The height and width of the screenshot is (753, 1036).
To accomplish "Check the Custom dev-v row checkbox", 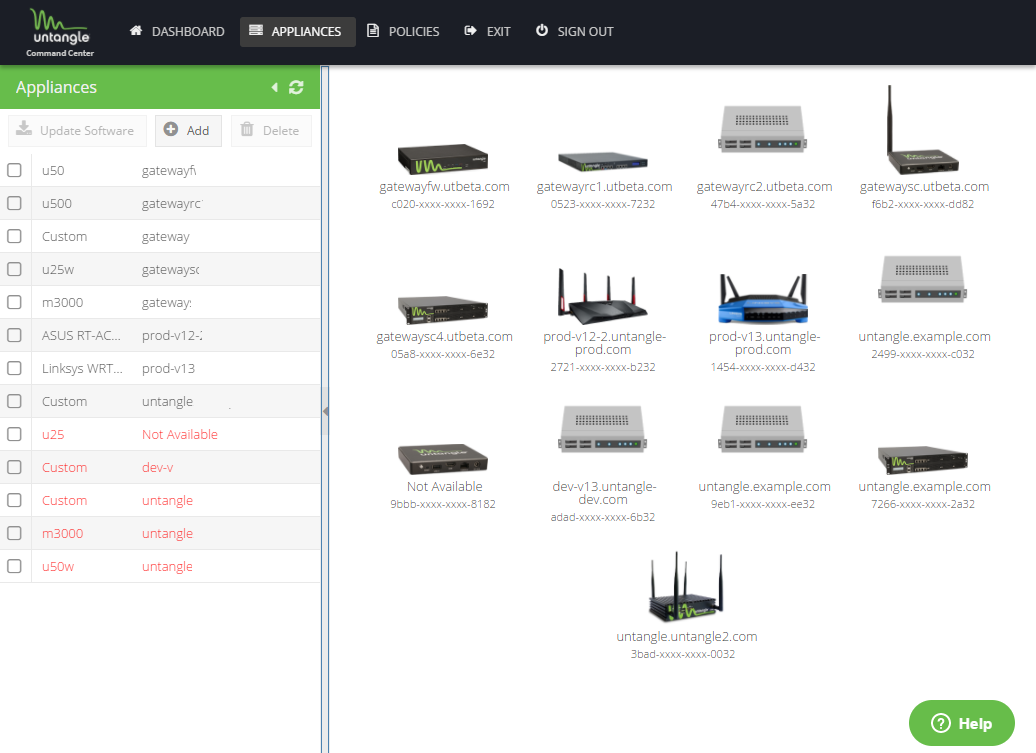I will (15, 468).
